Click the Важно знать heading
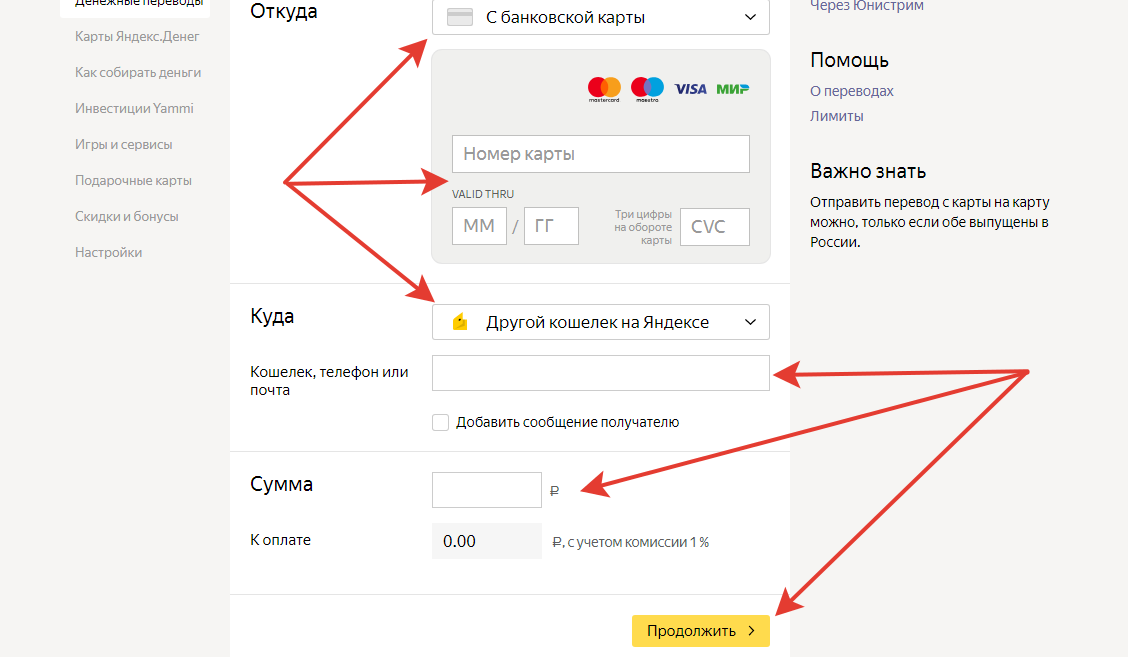 click(x=868, y=171)
